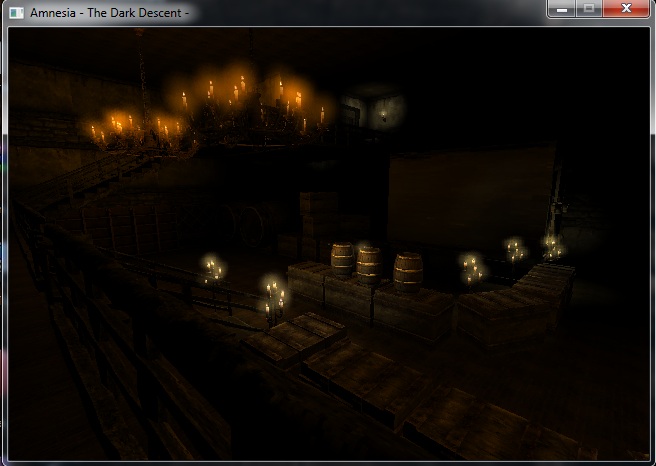
Task: Click the candle cluster right of the barrels
Action: (472, 267)
